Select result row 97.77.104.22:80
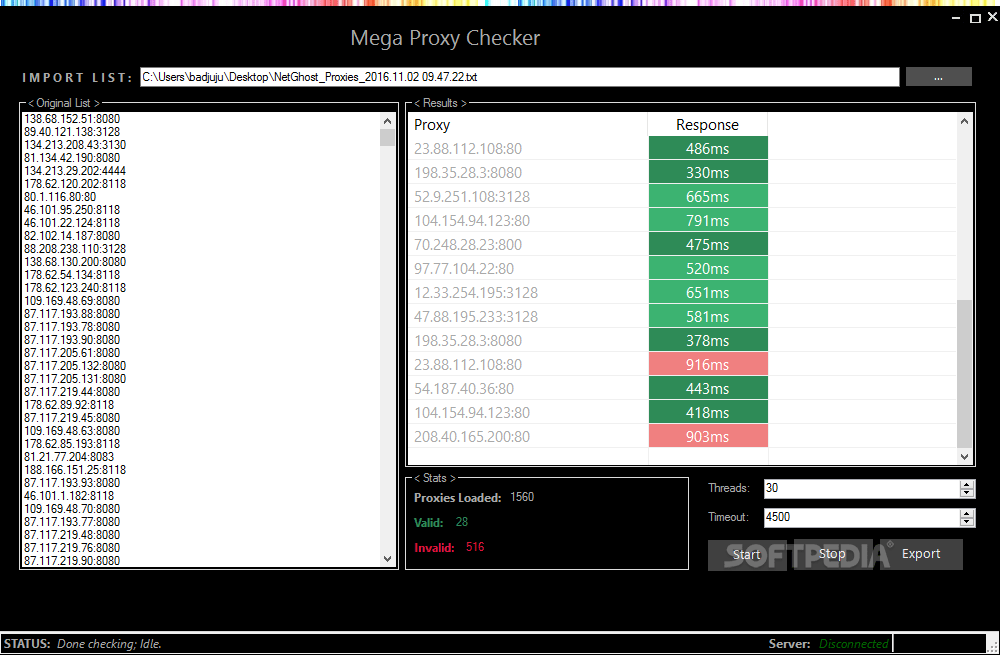This screenshot has height=655, width=1000. tap(682, 269)
